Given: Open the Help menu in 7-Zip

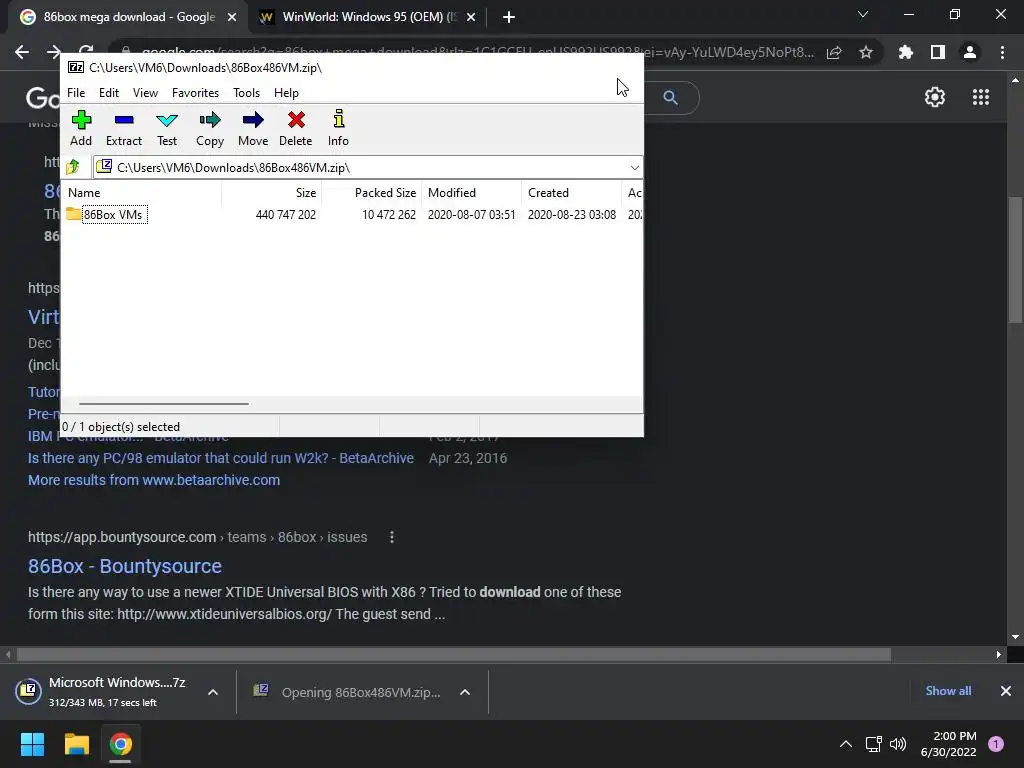Looking at the screenshot, I should tap(286, 93).
